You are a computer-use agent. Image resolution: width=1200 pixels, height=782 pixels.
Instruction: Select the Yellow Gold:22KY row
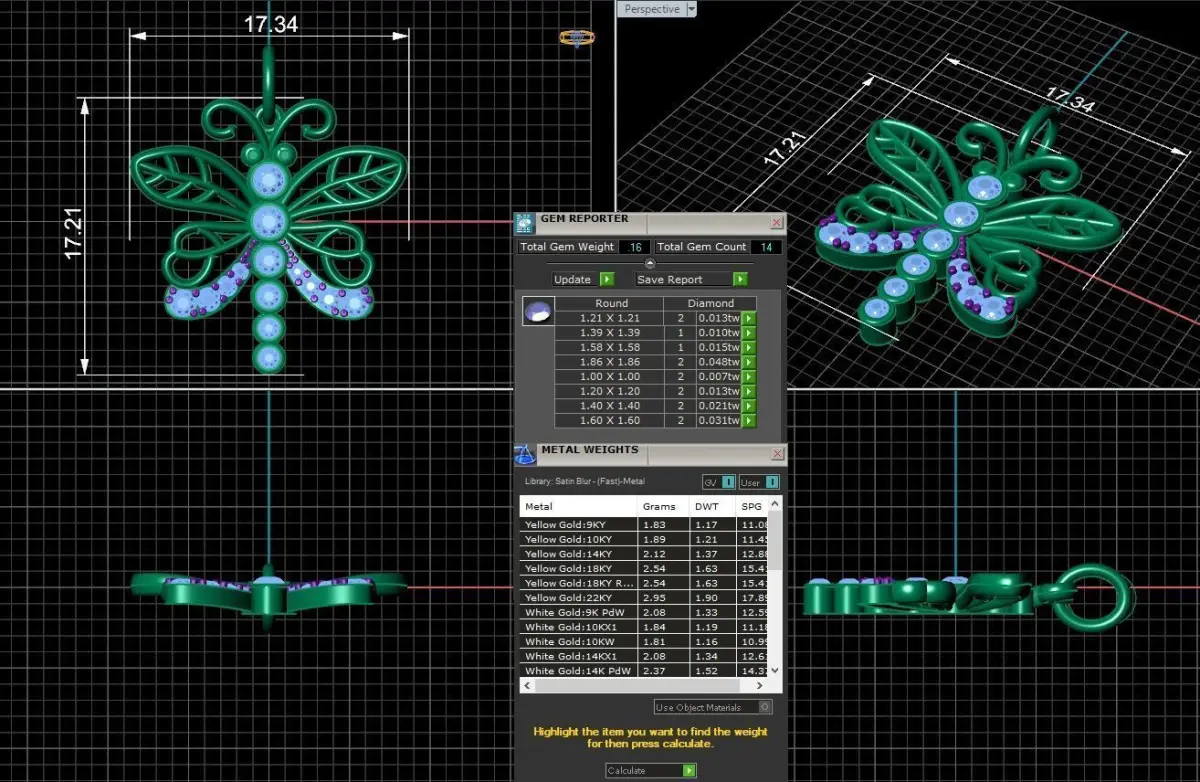tap(644, 597)
